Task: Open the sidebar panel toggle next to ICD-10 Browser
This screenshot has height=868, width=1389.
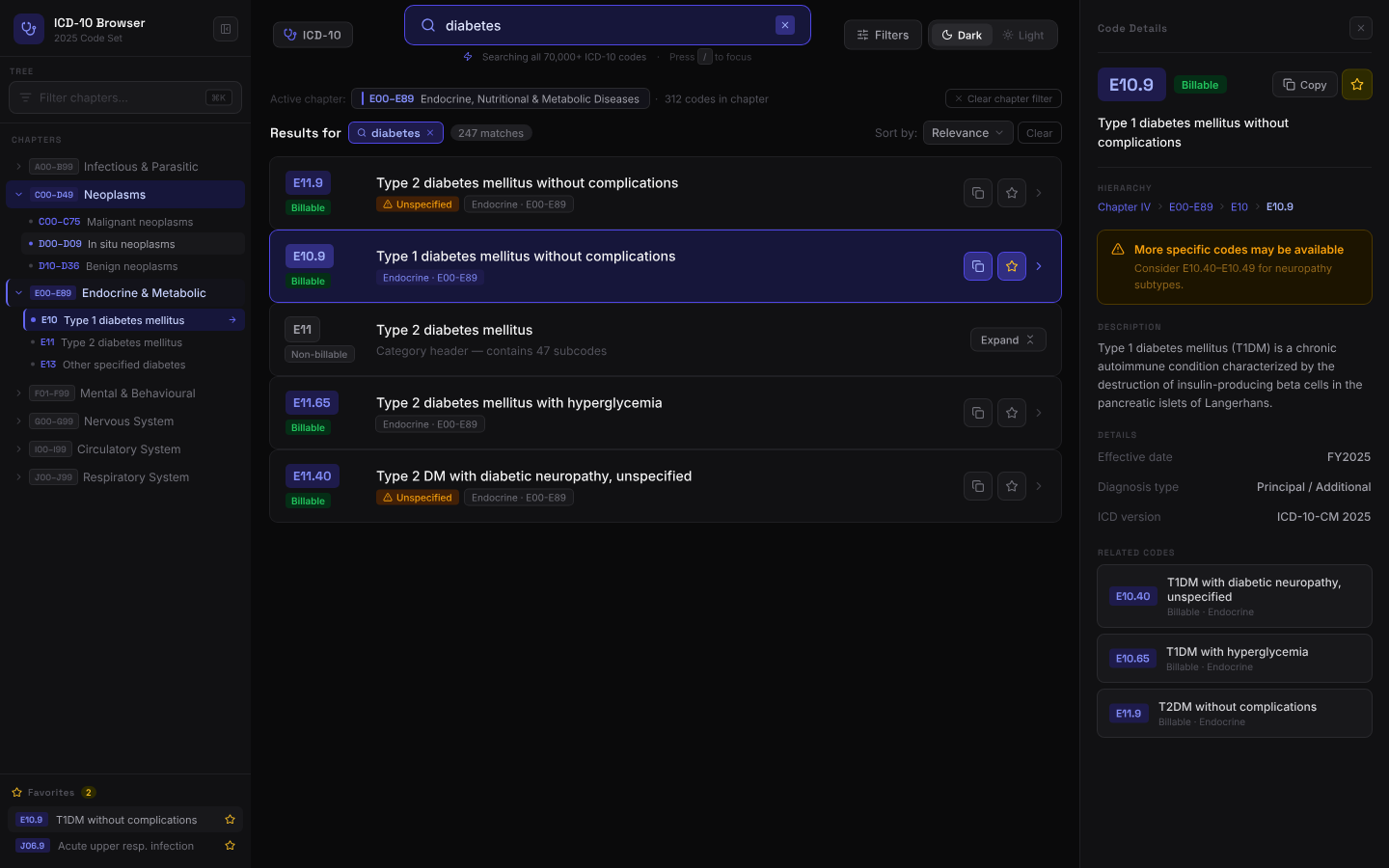Action: point(226,29)
